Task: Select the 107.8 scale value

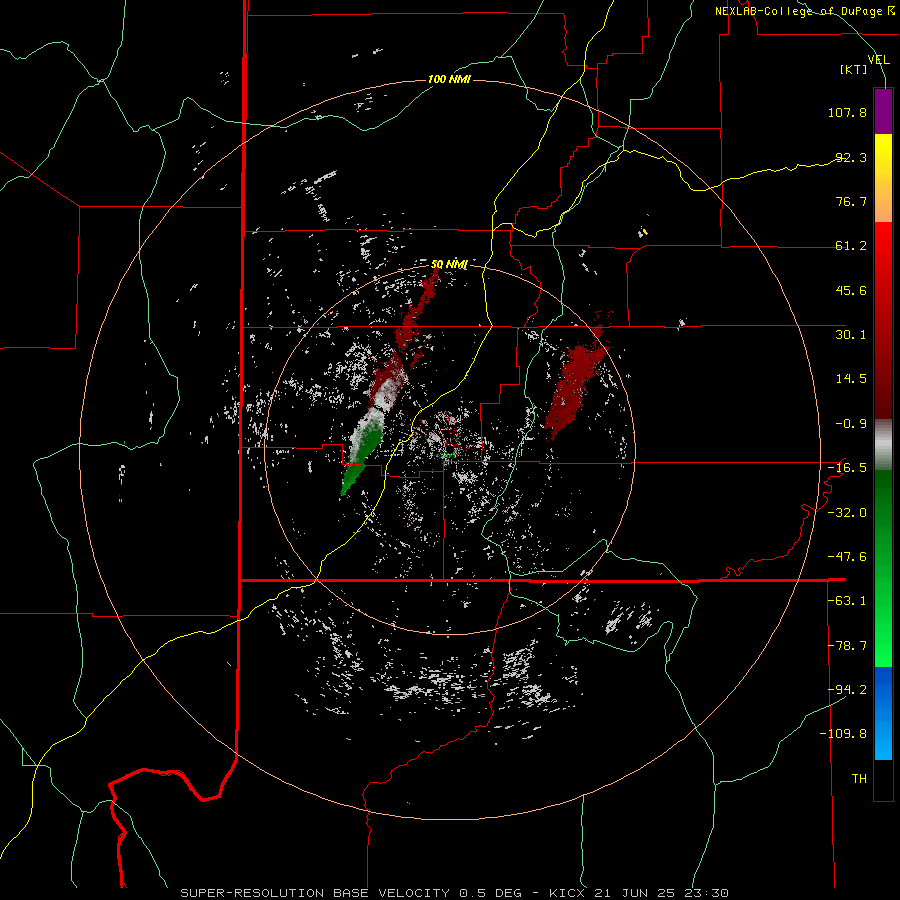Action: coord(847,112)
